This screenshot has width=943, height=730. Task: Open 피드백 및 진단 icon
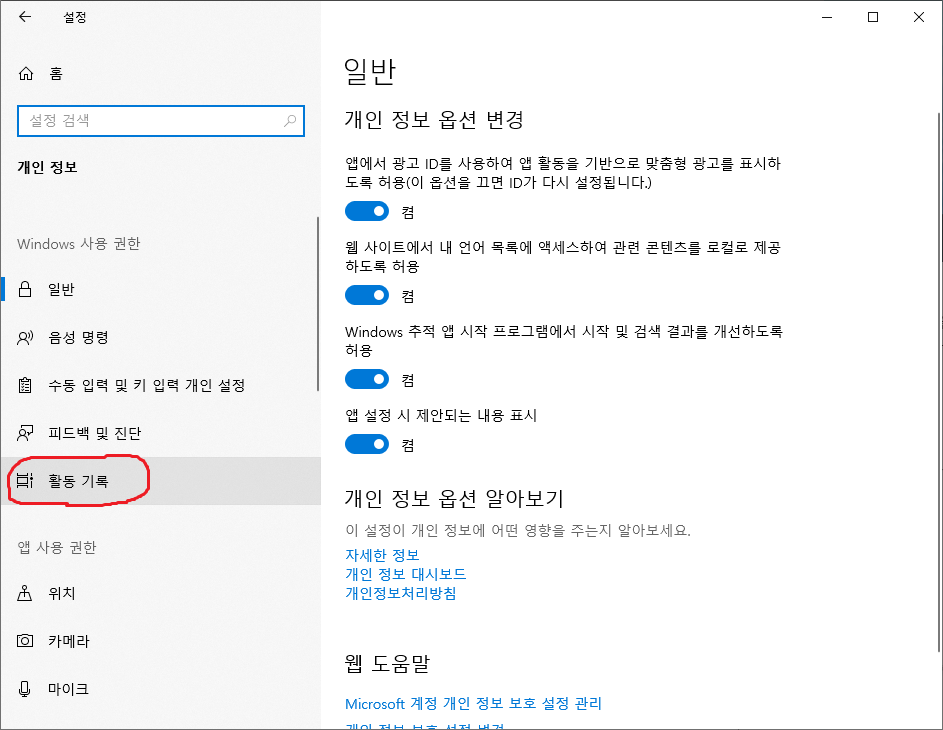(26, 434)
